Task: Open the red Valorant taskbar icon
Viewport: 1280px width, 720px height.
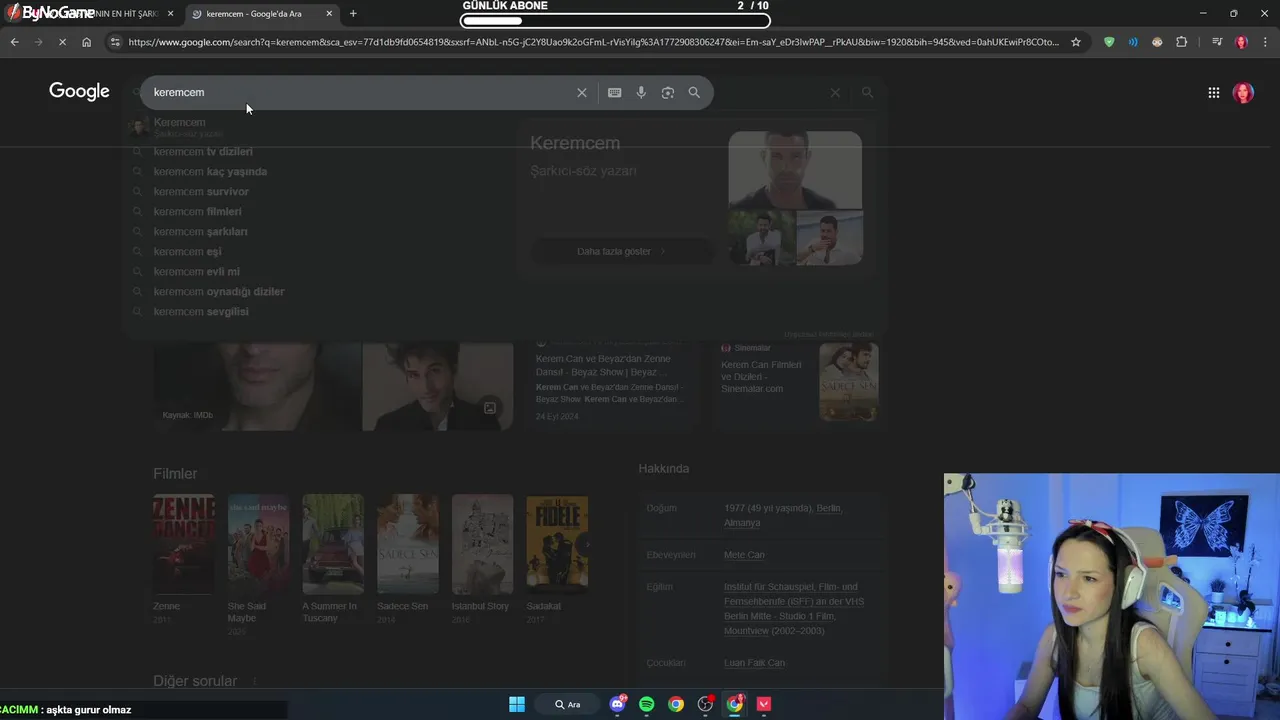Action: pos(764,704)
